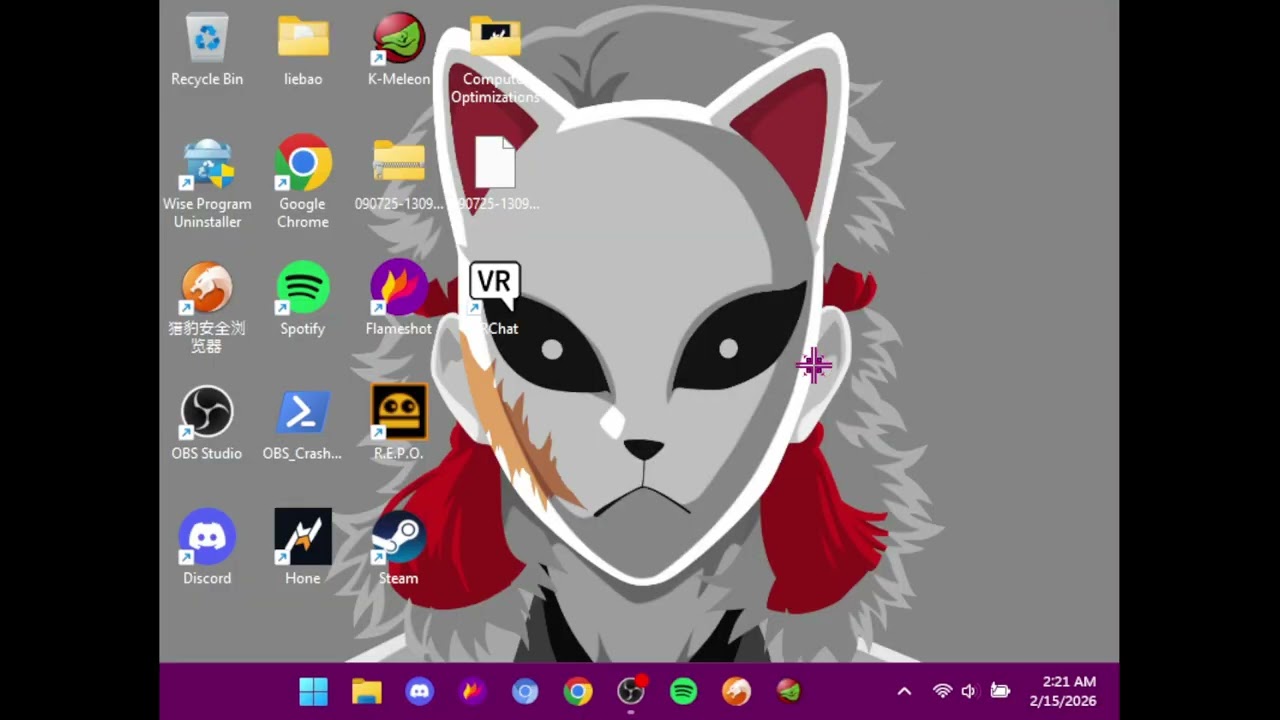Viewport: 1280px width, 720px height.
Task: Click the volume speaker tray icon
Action: click(x=968, y=691)
